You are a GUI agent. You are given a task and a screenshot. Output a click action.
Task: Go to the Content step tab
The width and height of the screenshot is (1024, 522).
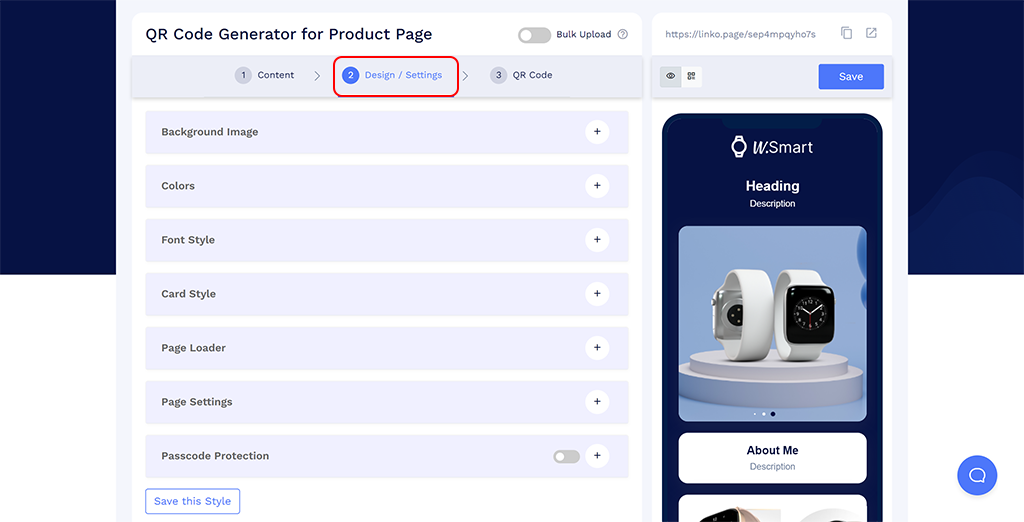(265, 75)
